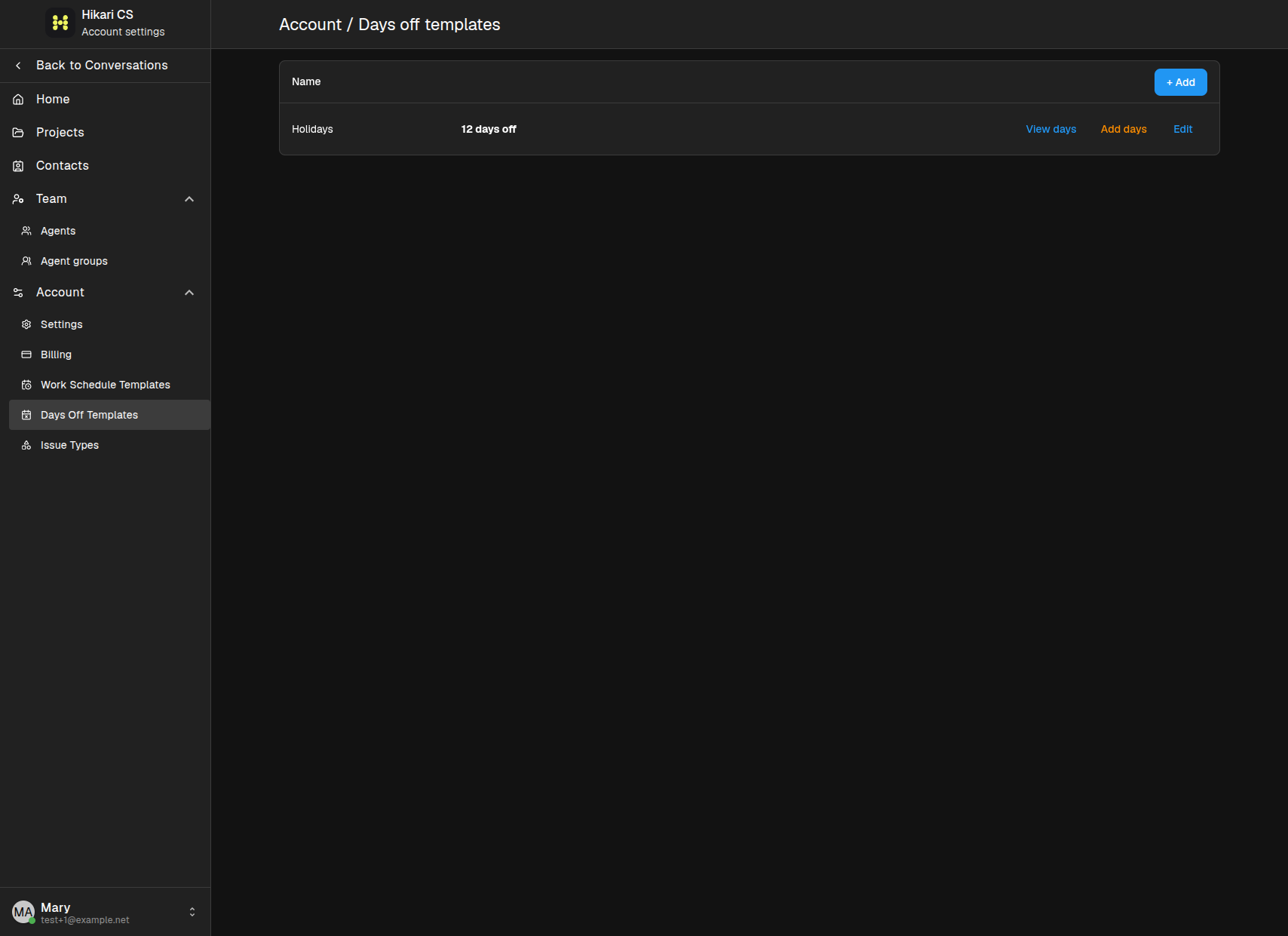Viewport: 1288px width, 936px height.
Task: Click Mary's MA avatar
Action: pyautogui.click(x=23, y=912)
